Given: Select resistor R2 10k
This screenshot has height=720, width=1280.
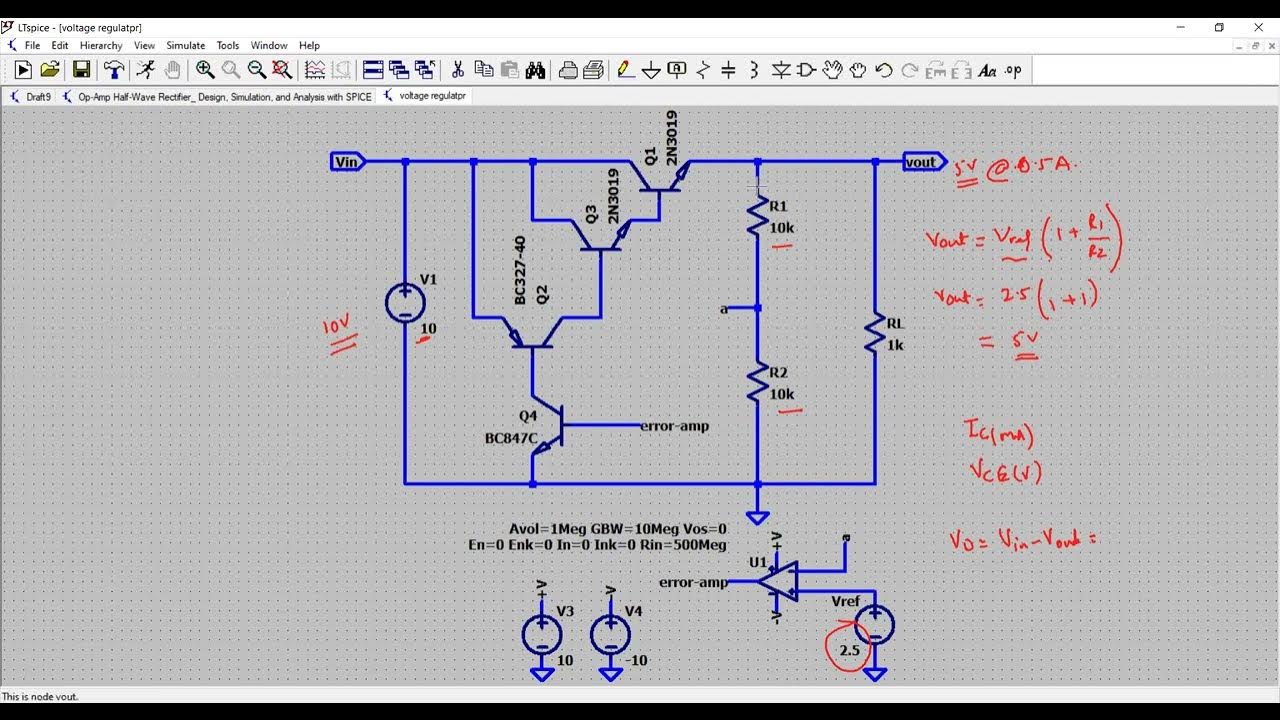Looking at the screenshot, I should [757, 383].
